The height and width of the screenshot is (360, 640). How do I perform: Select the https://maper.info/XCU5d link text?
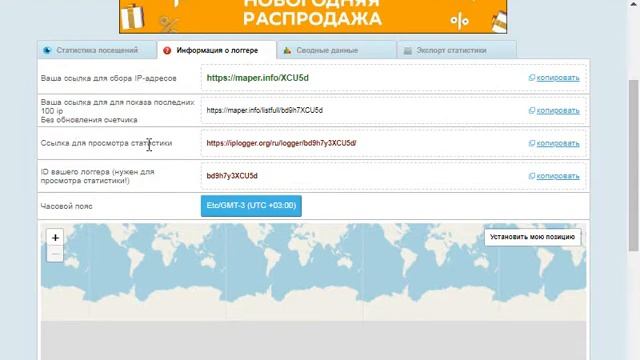(x=258, y=78)
